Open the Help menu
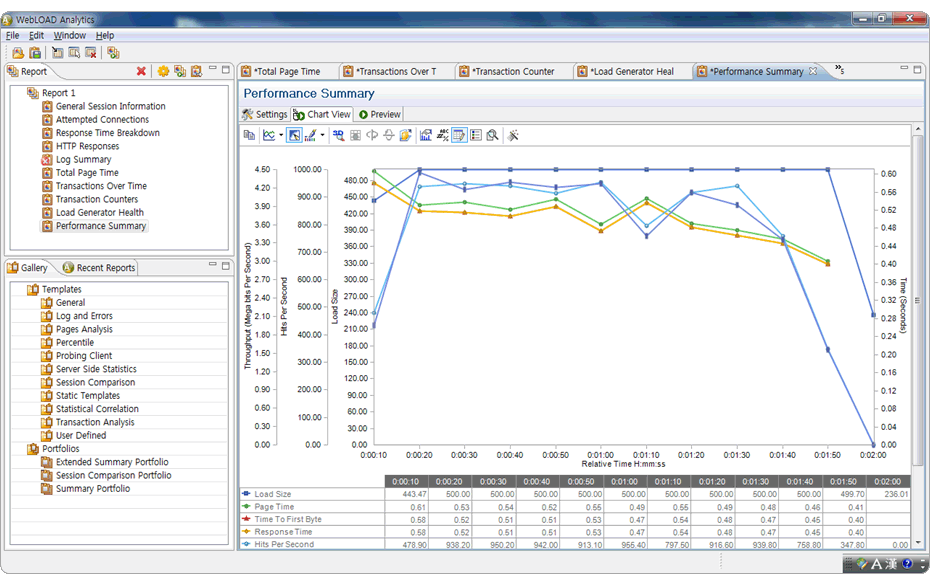 click(104, 36)
